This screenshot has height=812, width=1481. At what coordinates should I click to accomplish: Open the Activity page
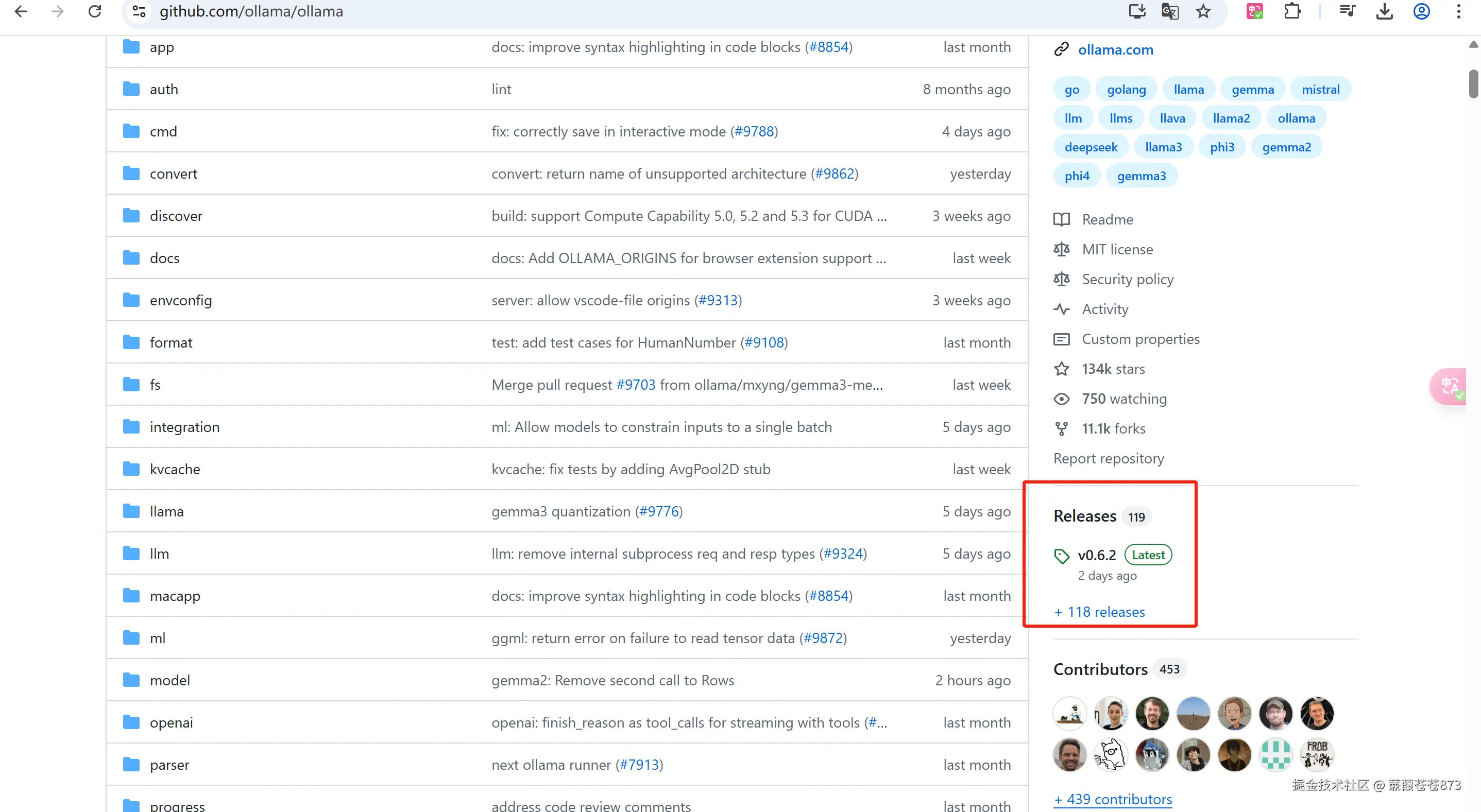(1104, 309)
